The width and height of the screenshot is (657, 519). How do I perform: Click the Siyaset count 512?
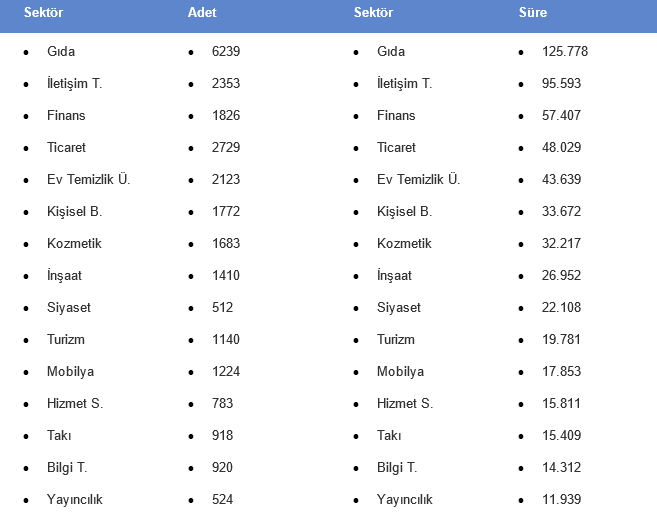click(222, 307)
